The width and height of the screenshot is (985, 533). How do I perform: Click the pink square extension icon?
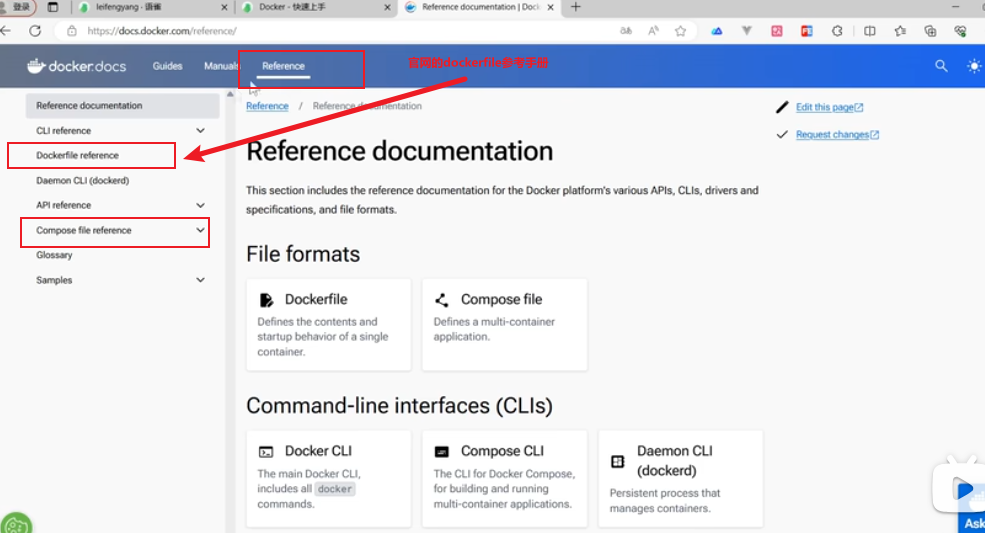[x=777, y=31]
